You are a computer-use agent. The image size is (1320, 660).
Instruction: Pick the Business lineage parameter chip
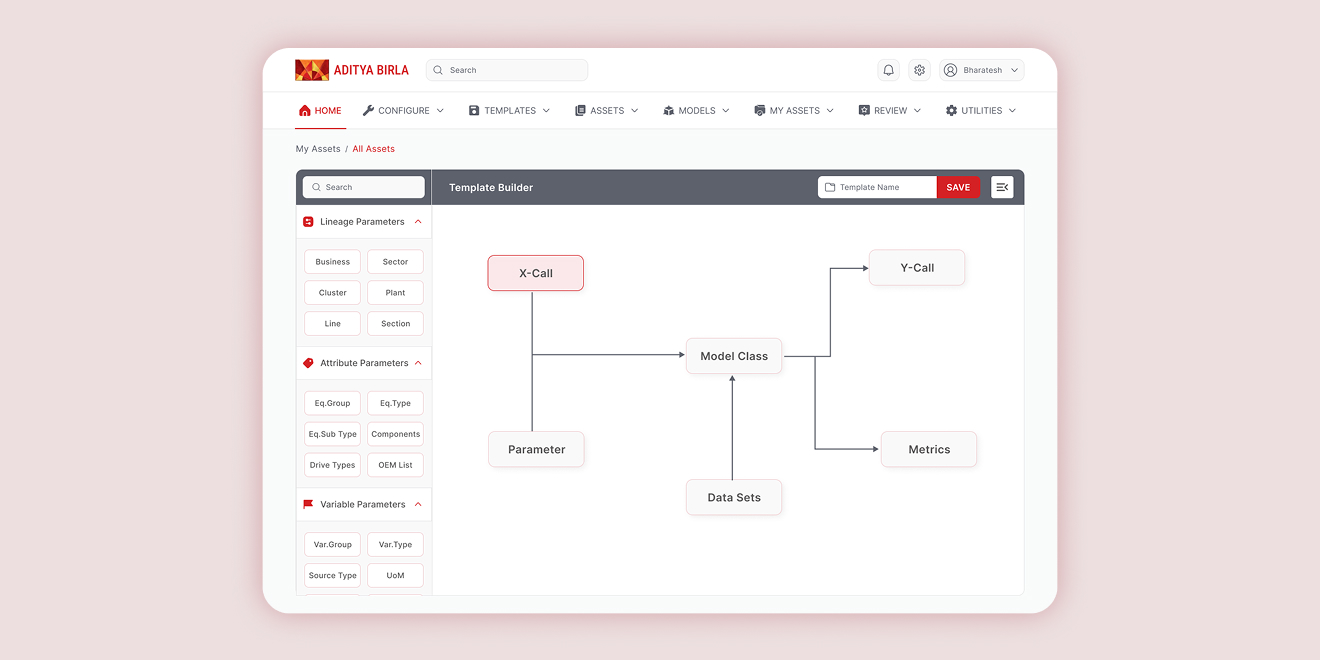click(x=332, y=262)
